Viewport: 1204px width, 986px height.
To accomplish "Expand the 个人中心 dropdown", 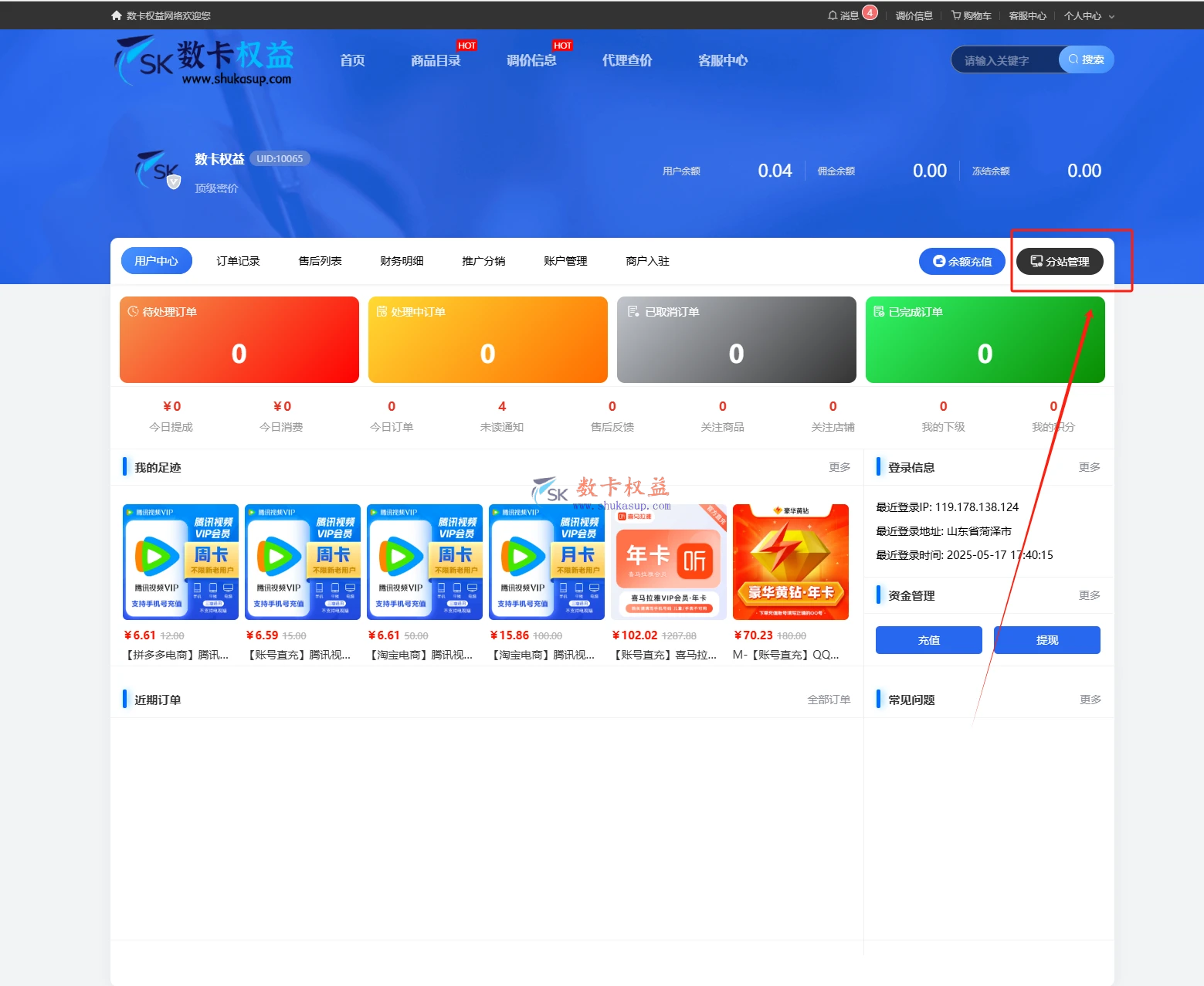I will [x=1089, y=15].
